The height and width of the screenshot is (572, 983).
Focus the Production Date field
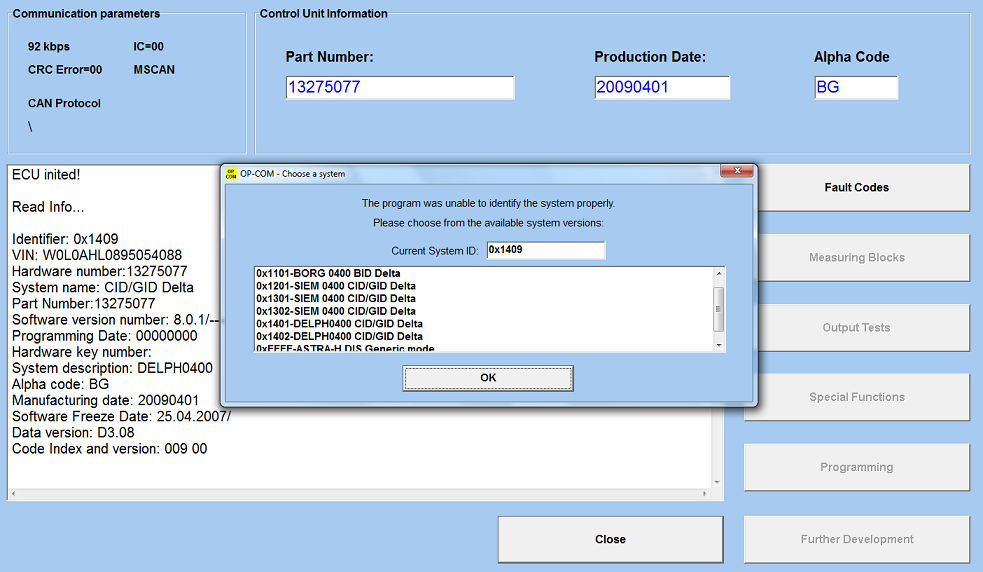(661, 88)
